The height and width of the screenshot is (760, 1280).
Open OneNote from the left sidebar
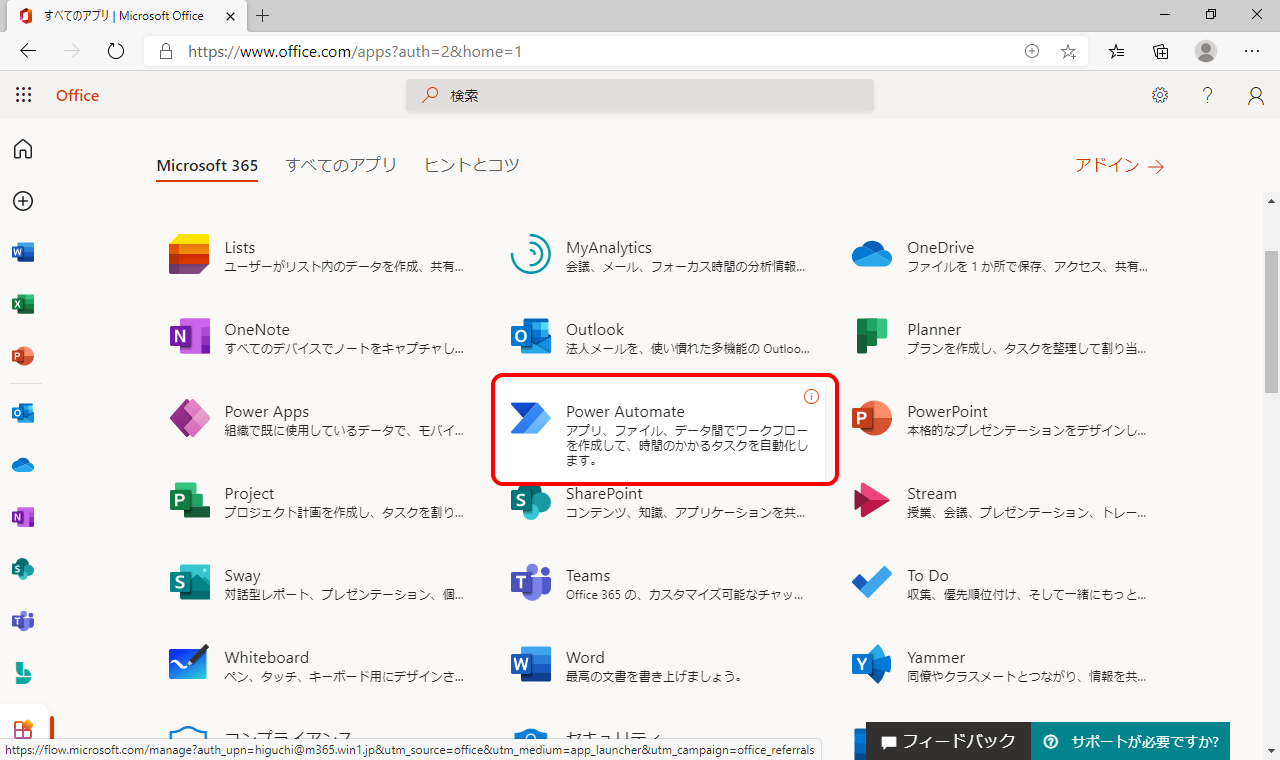click(23, 517)
